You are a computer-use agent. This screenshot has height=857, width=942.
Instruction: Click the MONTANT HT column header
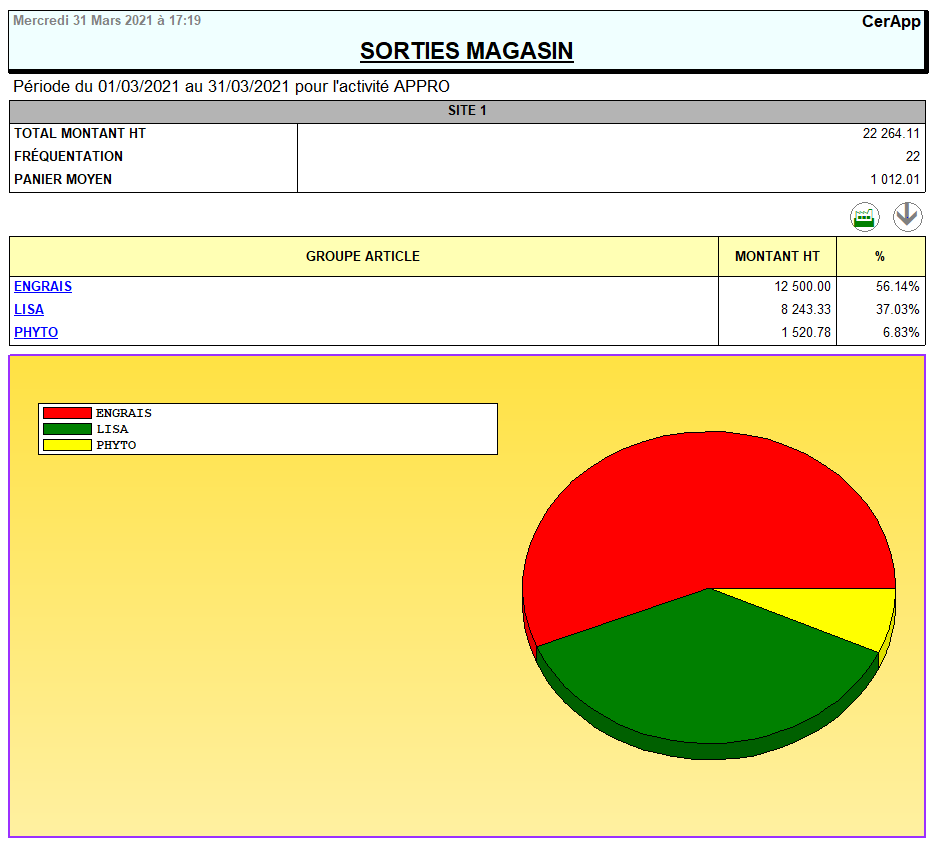pos(777,257)
